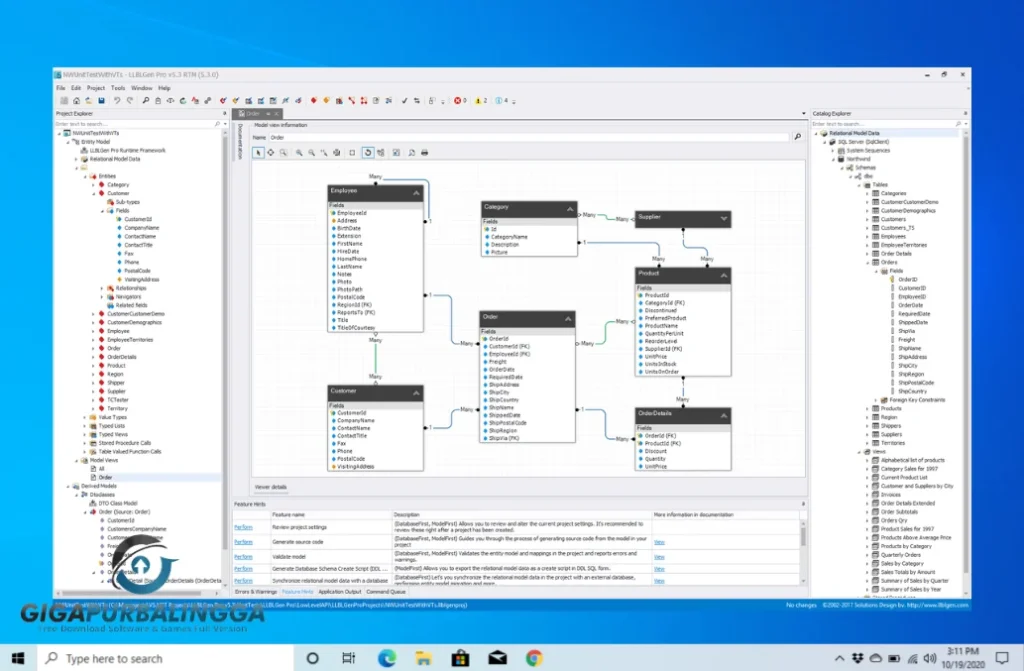Expand the collapsed Supplier entity box

pyautogui.click(x=724, y=218)
